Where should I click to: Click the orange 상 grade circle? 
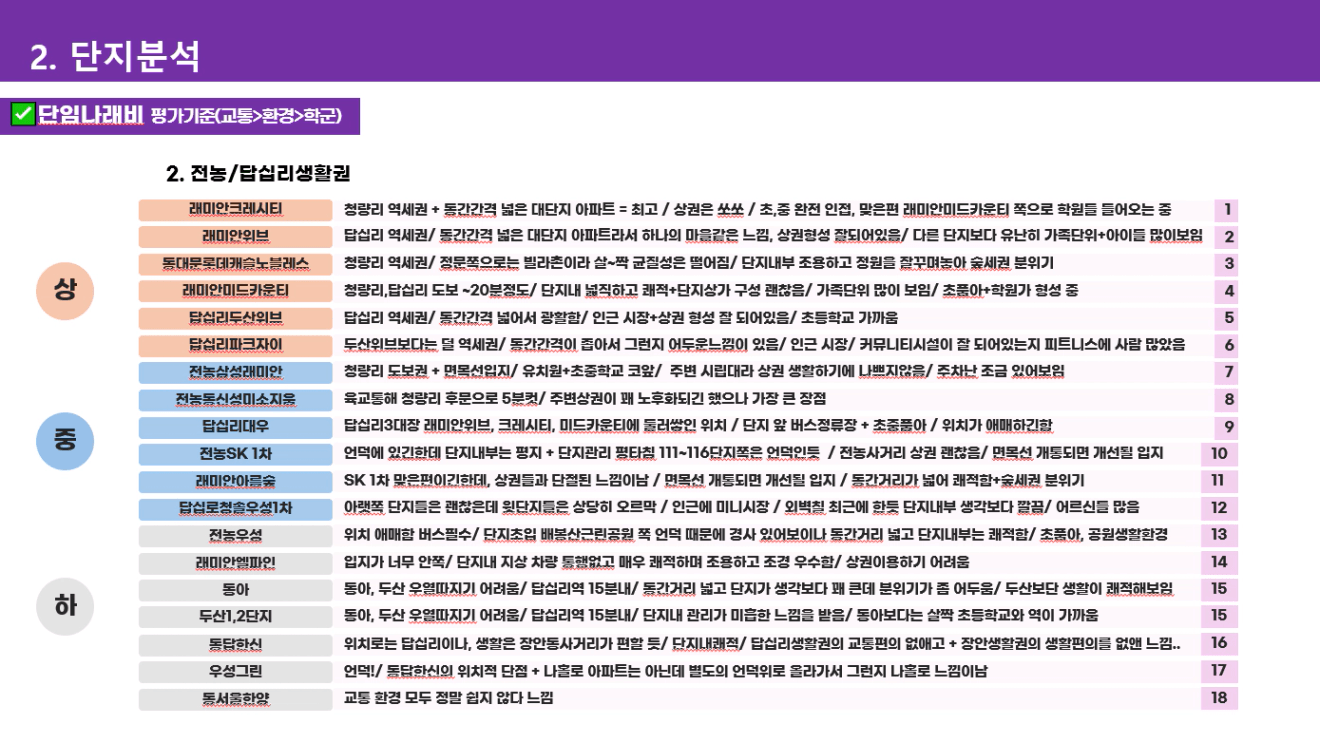(65, 290)
